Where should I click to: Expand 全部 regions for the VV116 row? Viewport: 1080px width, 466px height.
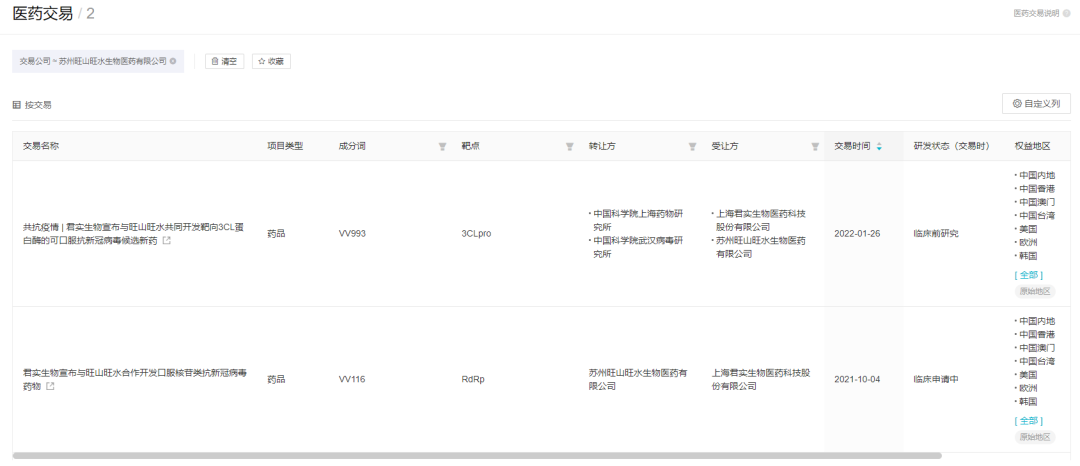point(1028,421)
